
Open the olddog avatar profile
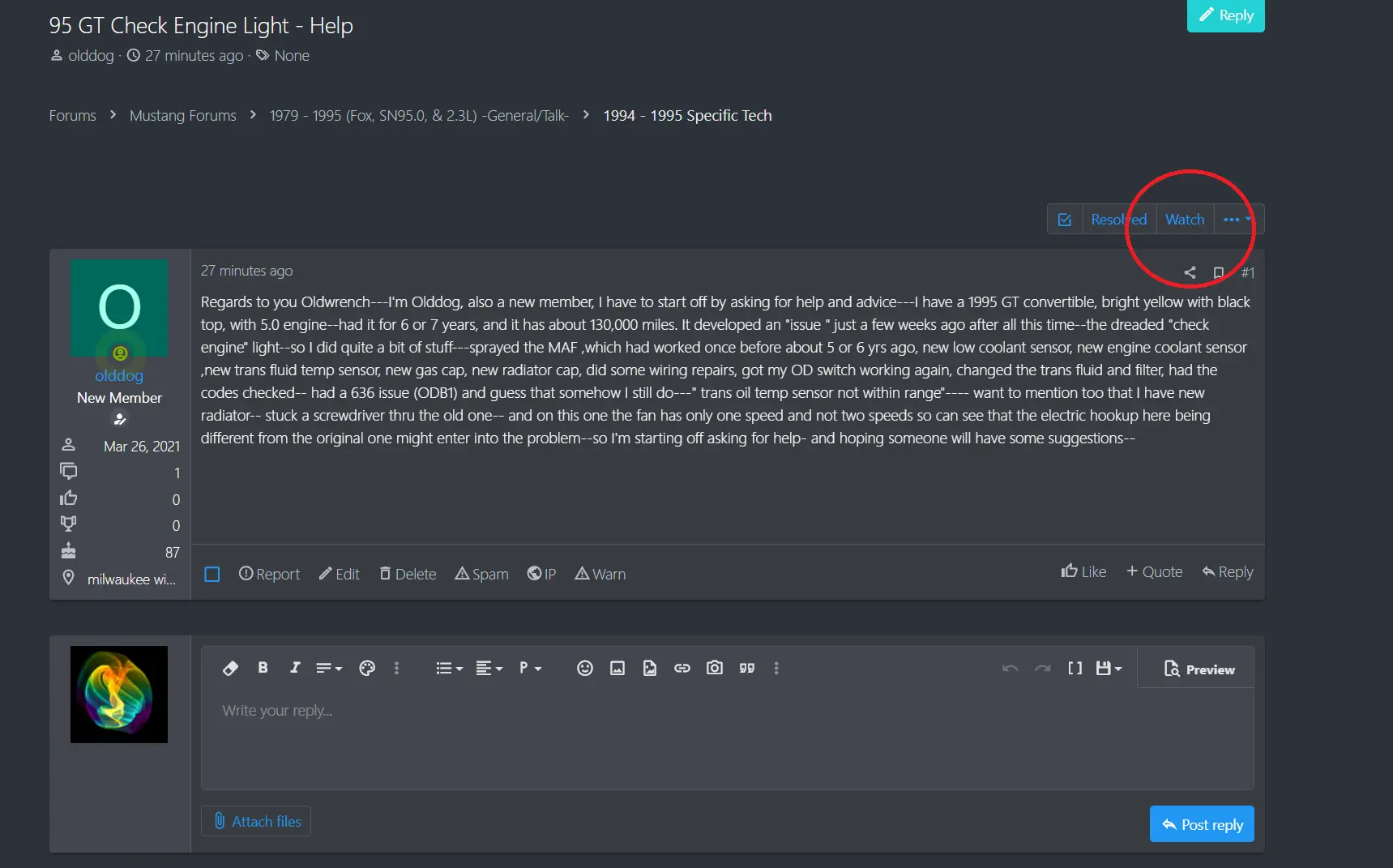point(119,308)
